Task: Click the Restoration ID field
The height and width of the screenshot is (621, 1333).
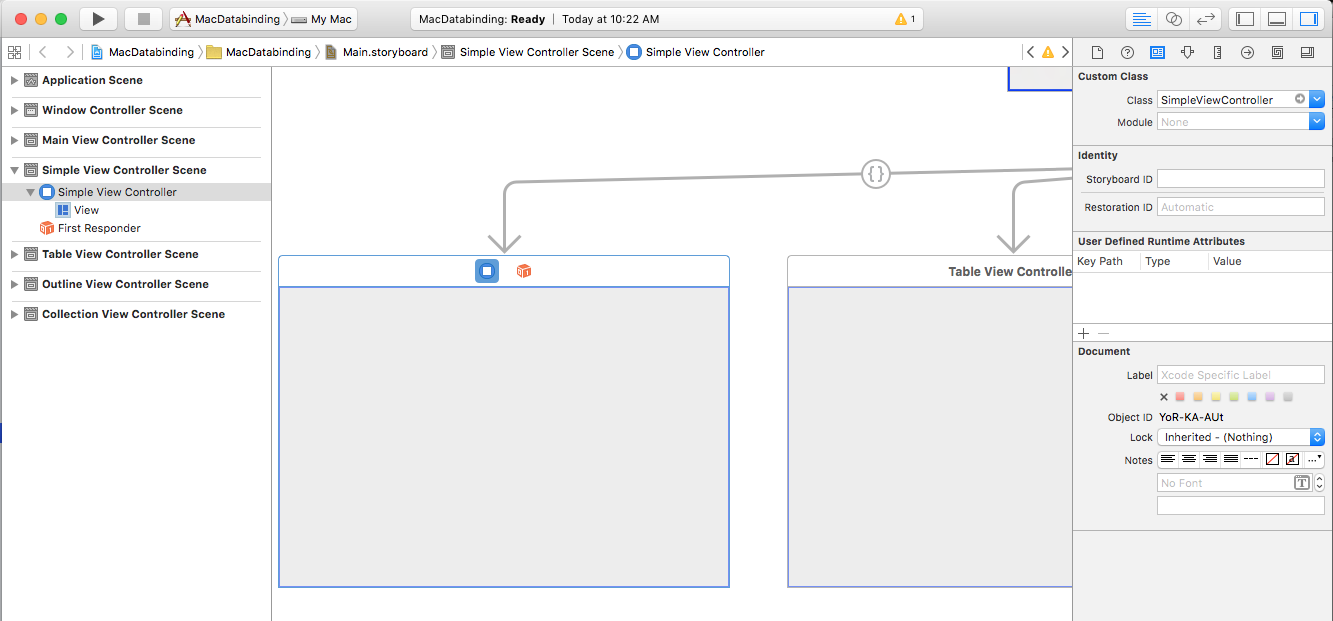Action: pos(1241,207)
